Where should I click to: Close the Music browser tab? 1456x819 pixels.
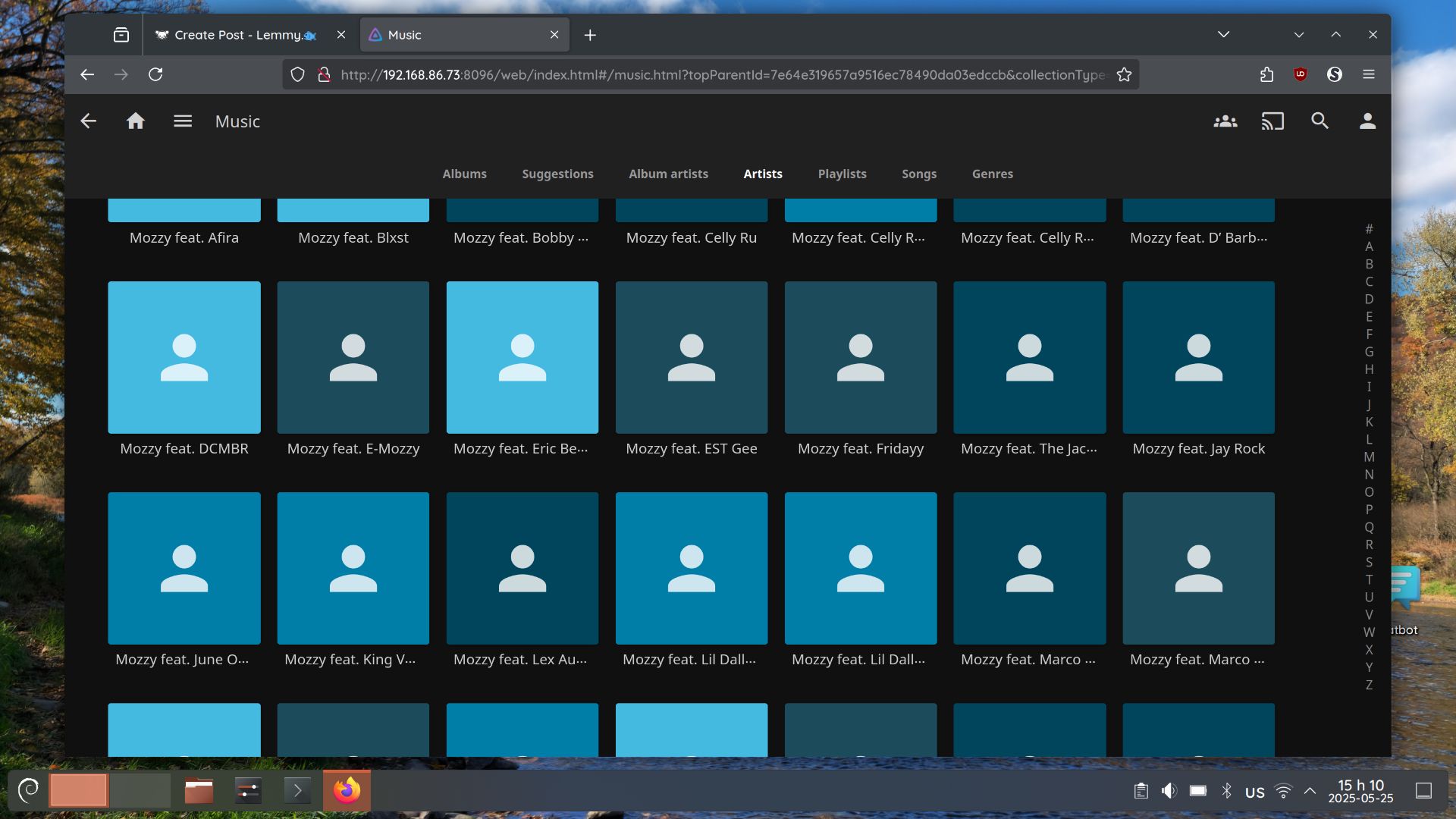click(x=554, y=35)
